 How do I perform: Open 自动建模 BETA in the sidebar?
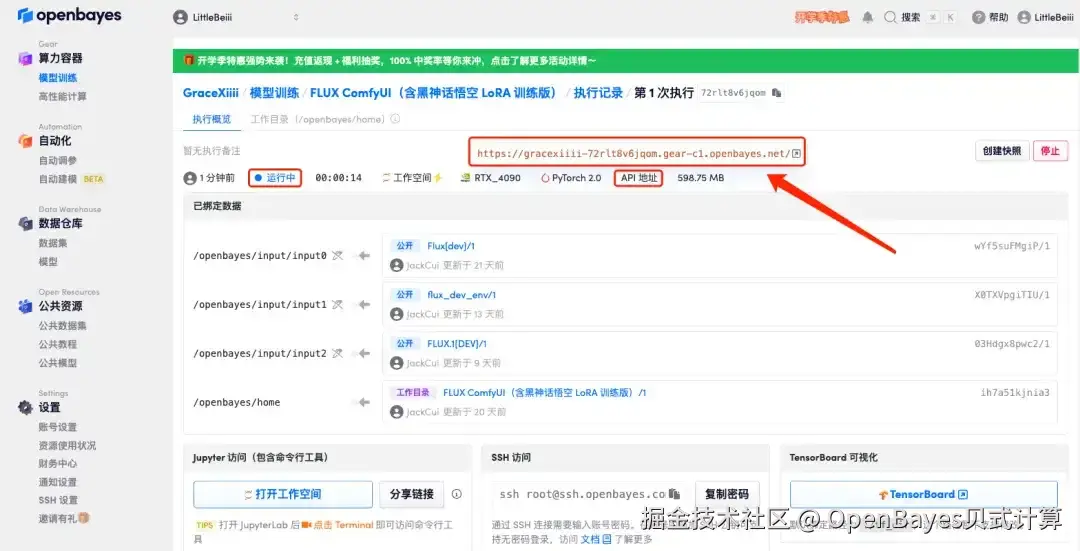(x=71, y=179)
